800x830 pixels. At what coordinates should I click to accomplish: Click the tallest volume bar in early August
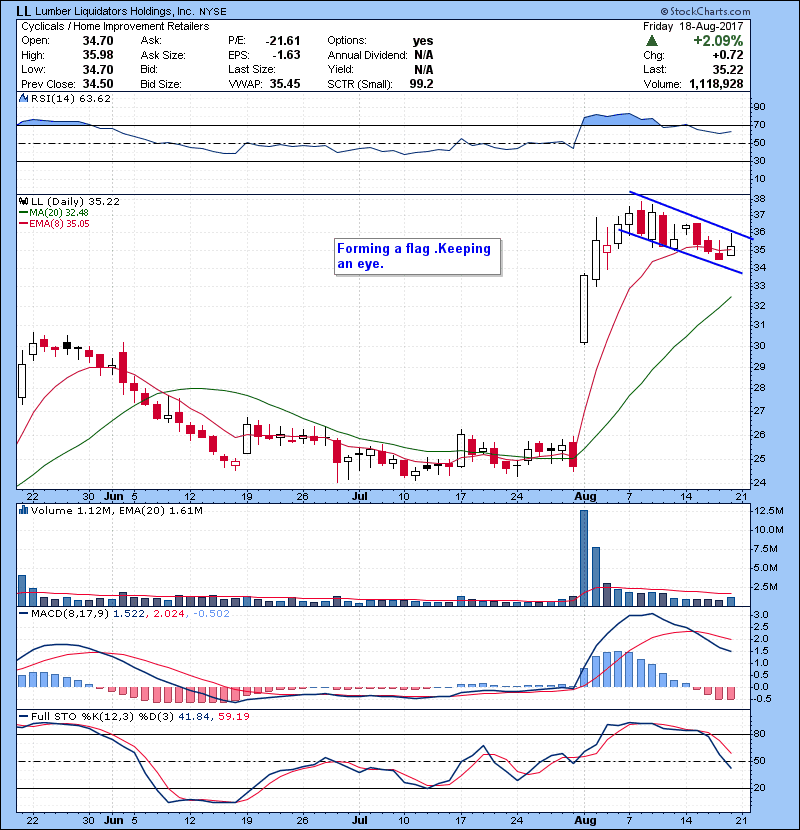coord(584,558)
